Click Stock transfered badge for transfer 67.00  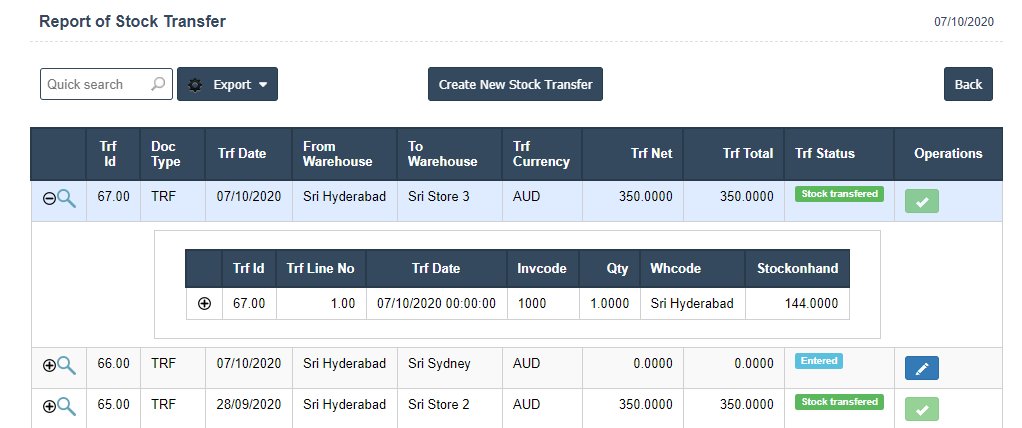click(840, 194)
